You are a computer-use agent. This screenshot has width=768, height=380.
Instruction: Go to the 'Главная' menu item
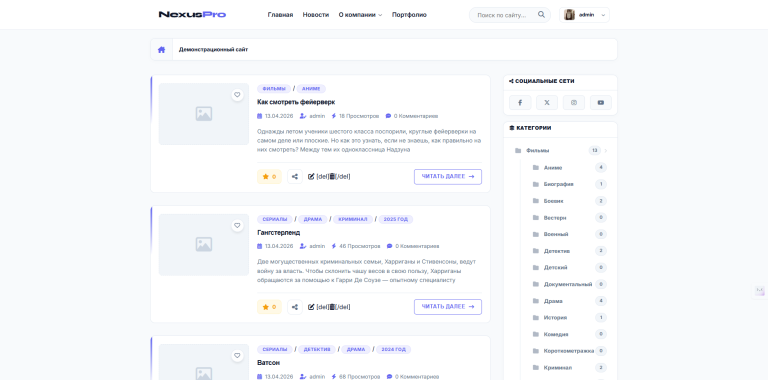coord(280,15)
